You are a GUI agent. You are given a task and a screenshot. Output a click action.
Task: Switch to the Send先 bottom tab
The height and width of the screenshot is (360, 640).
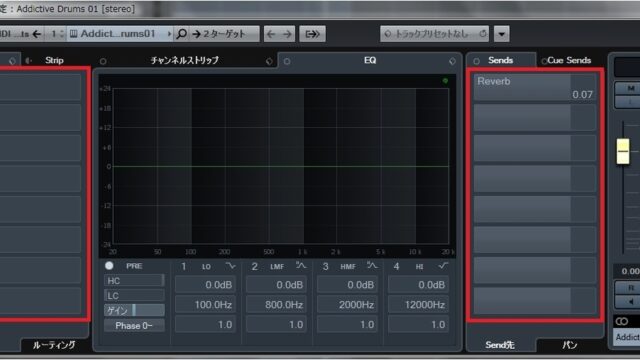[500, 345]
